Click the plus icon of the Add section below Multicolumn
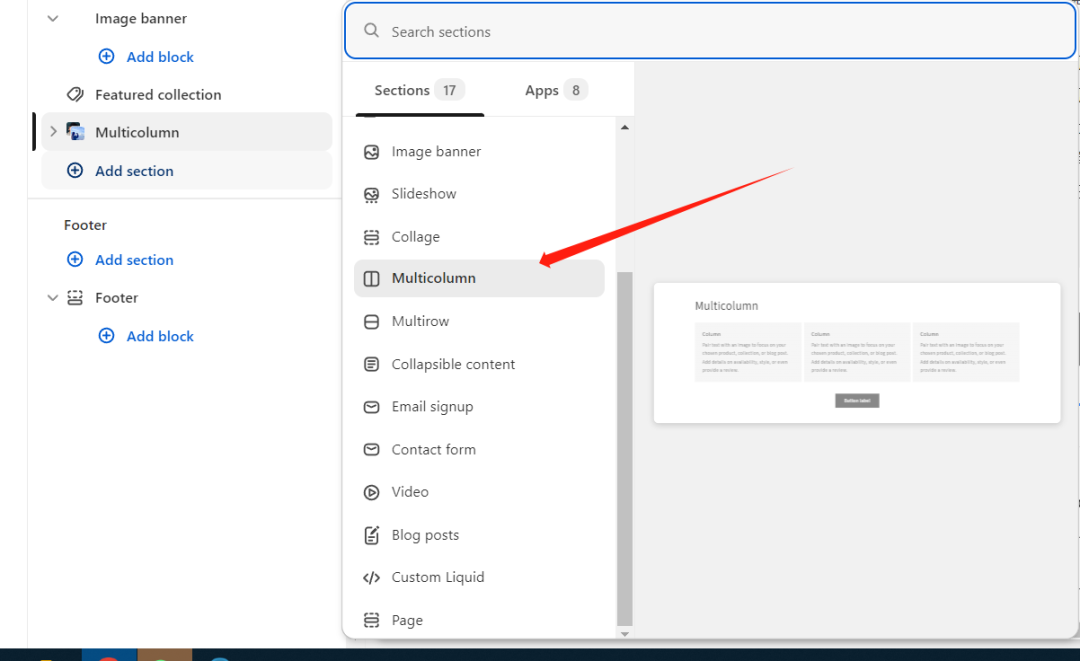The height and width of the screenshot is (661, 1080). pos(75,170)
